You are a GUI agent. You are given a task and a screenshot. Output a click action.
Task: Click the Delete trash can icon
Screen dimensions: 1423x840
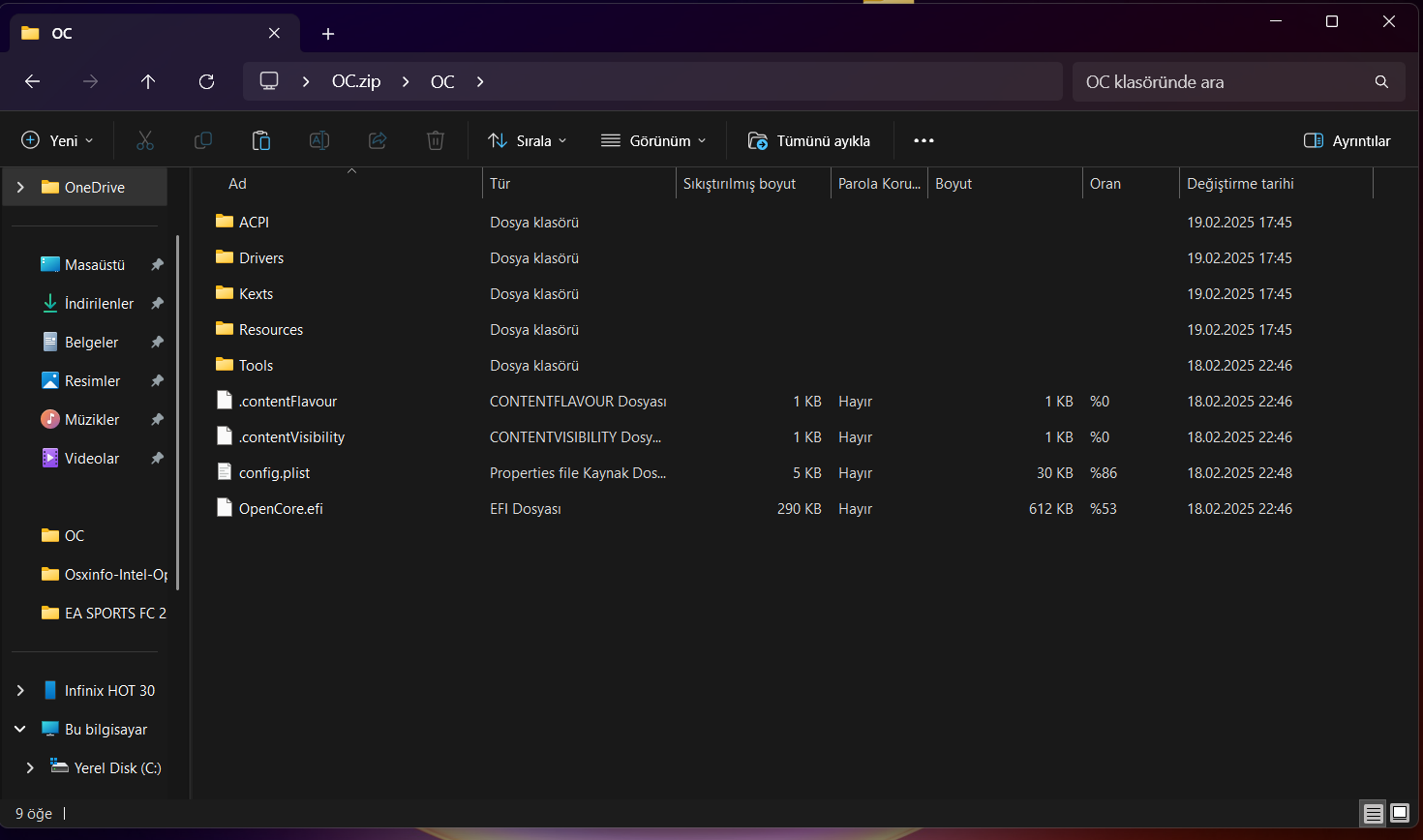coord(436,140)
